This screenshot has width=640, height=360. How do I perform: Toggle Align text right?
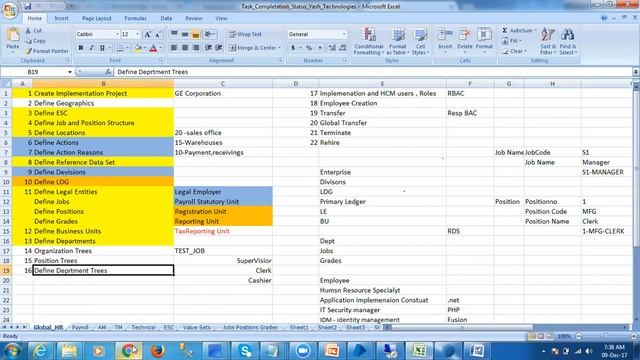click(x=196, y=48)
